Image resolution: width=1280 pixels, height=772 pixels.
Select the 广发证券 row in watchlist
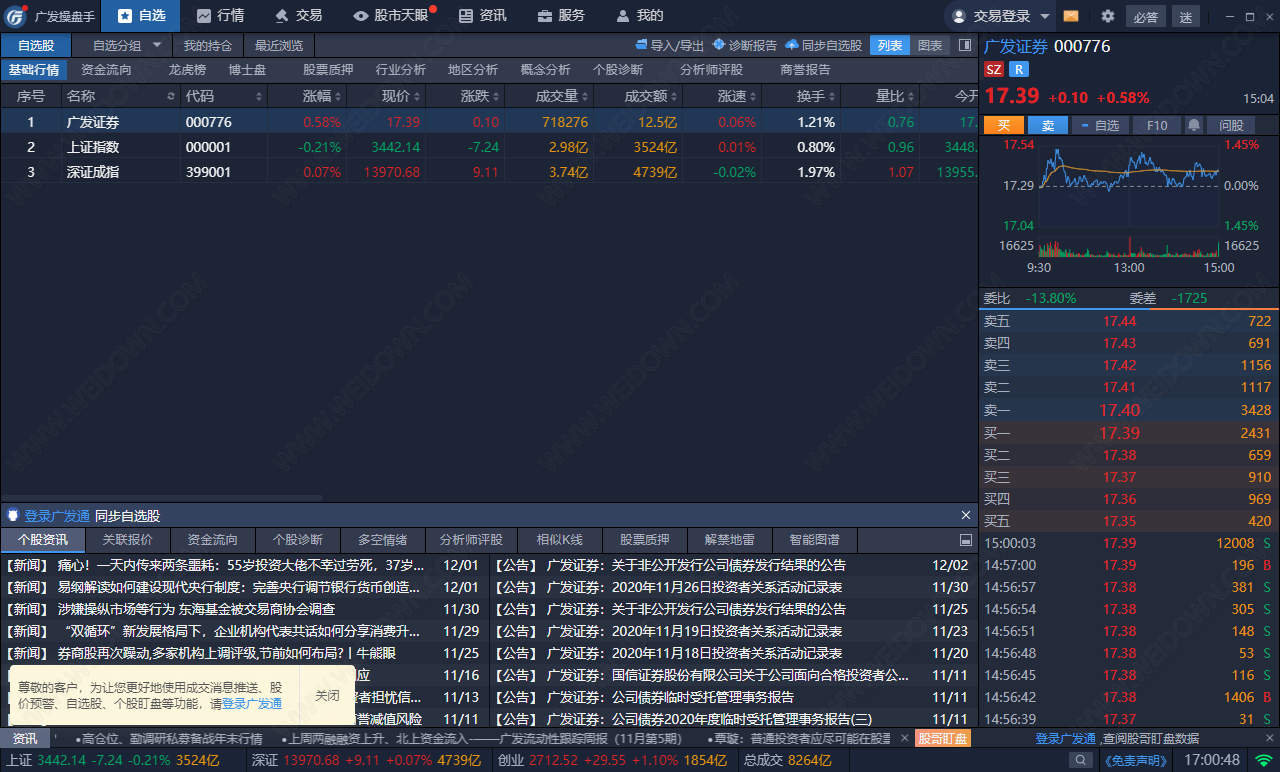[x=488, y=122]
